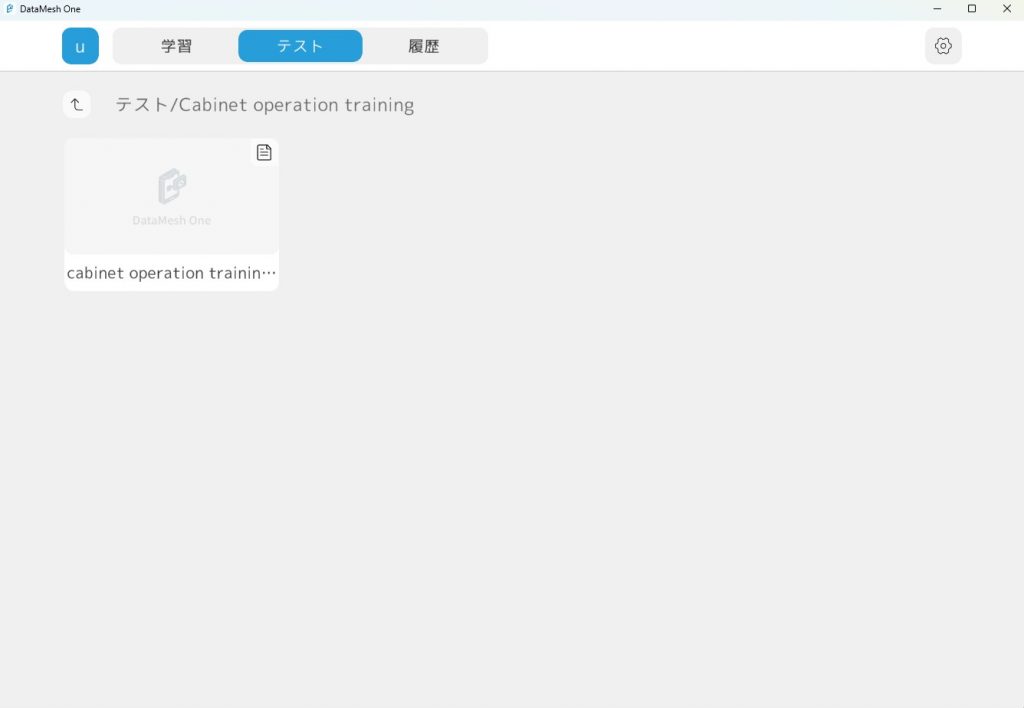Screen dimensions: 1024x708
Task: Switch to the 学習 tab
Action: [x=176, y=46]
